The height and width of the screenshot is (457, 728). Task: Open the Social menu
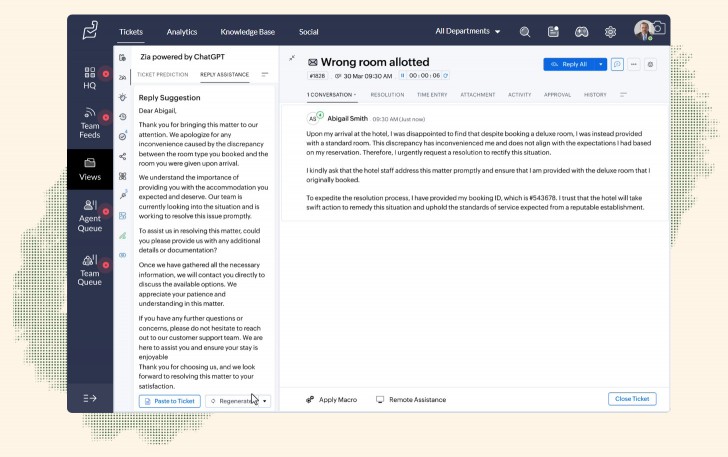coord(309,32)
